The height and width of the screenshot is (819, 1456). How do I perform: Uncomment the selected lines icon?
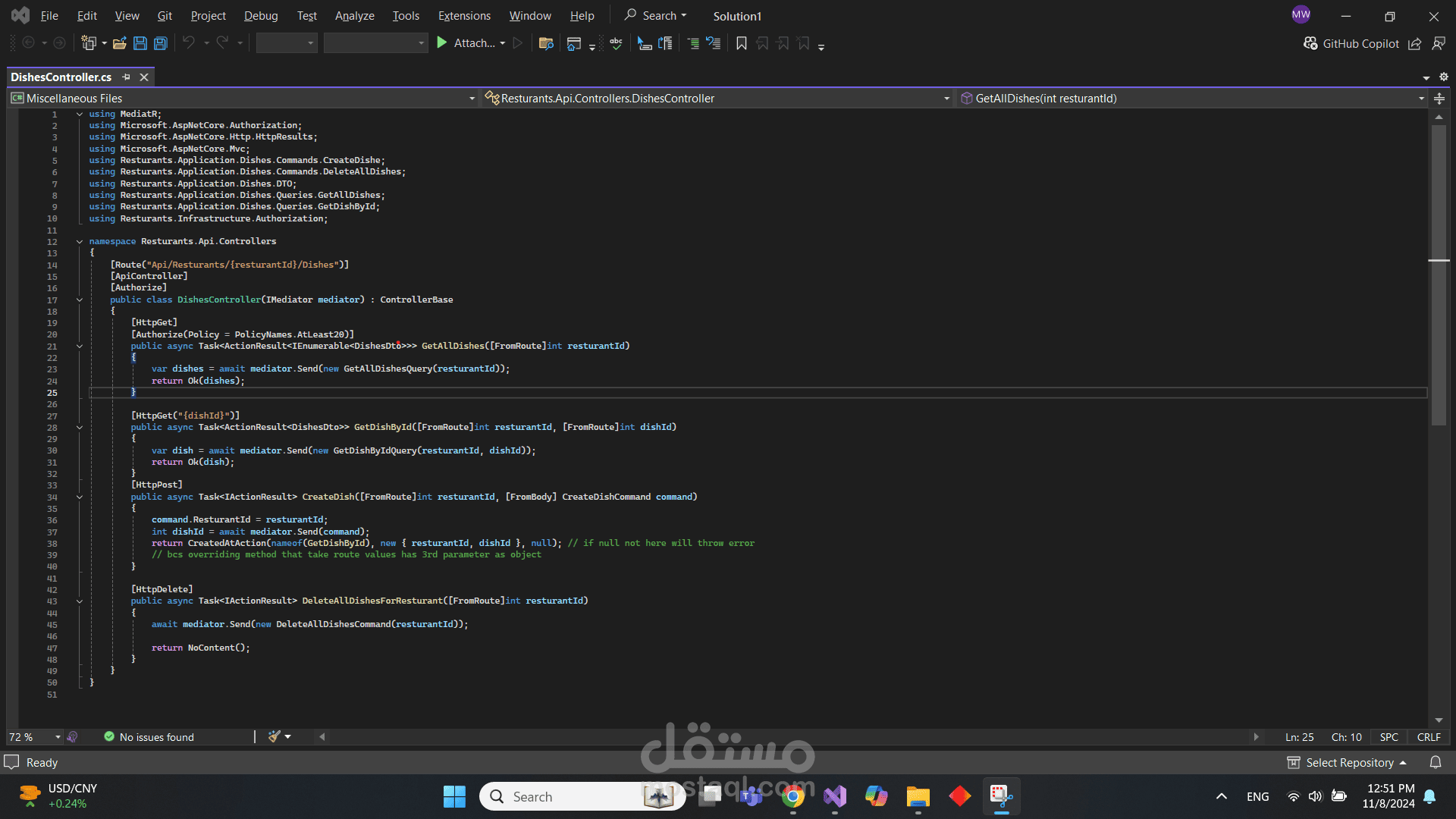pyautogui.click(x=714, y=43)
